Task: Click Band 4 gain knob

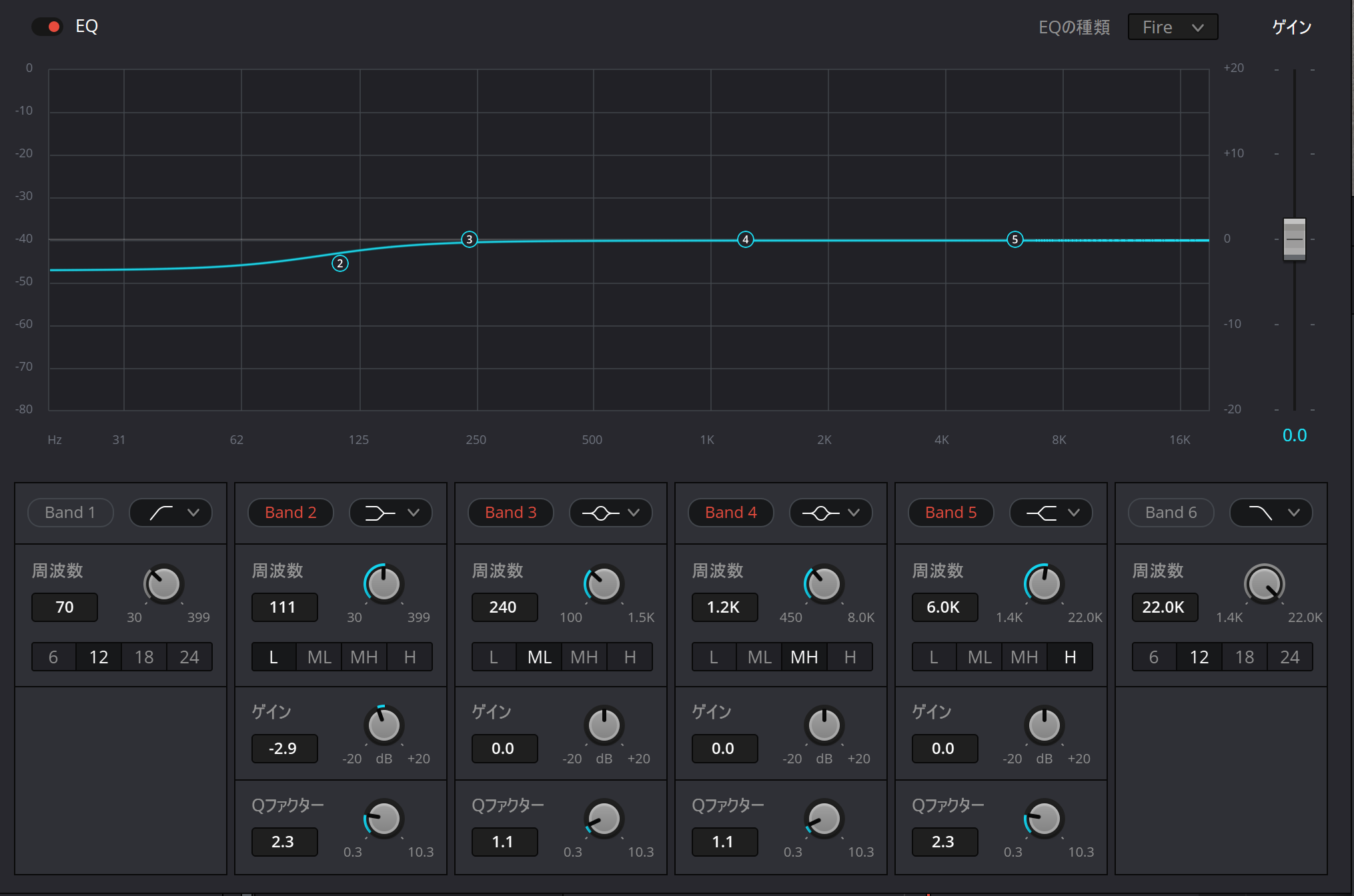Action: click(824, 725)
